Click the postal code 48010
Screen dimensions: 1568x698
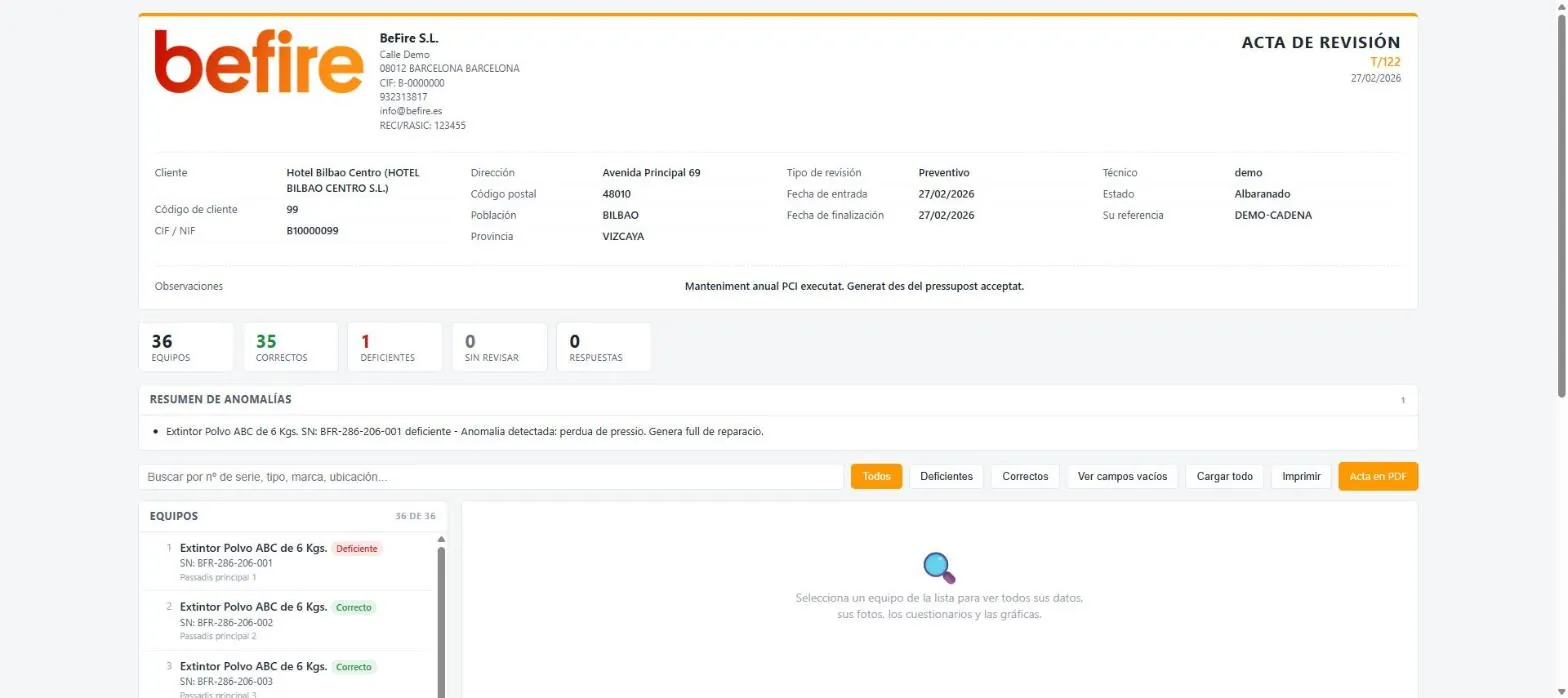[x=617, y=194]
